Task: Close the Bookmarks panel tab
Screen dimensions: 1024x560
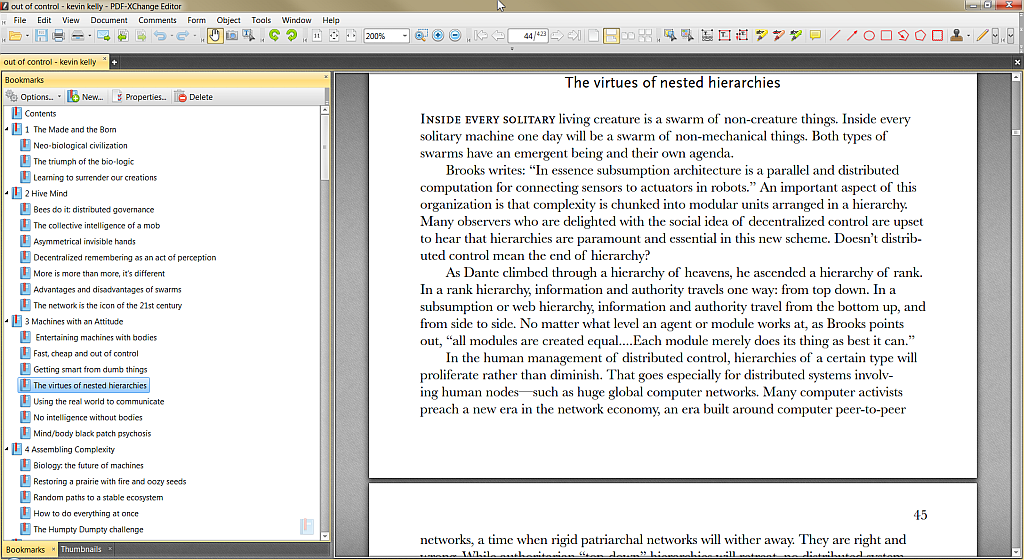Action: tap(53, 549)
